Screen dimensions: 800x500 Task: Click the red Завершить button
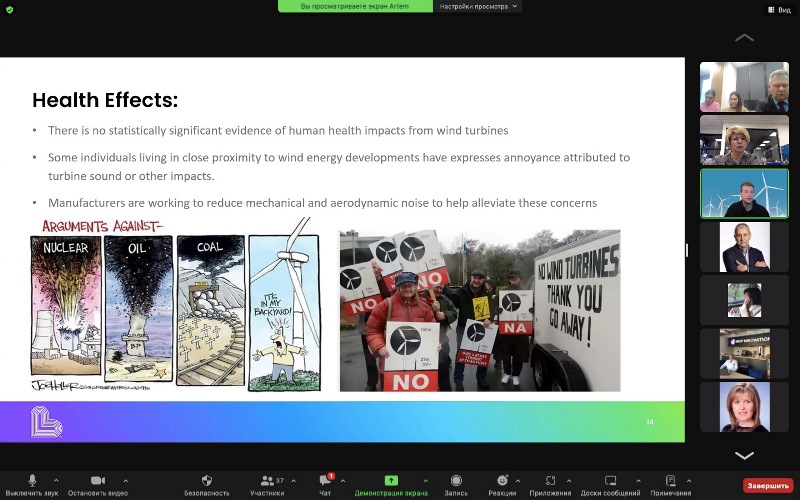click(x=767, y=485)
